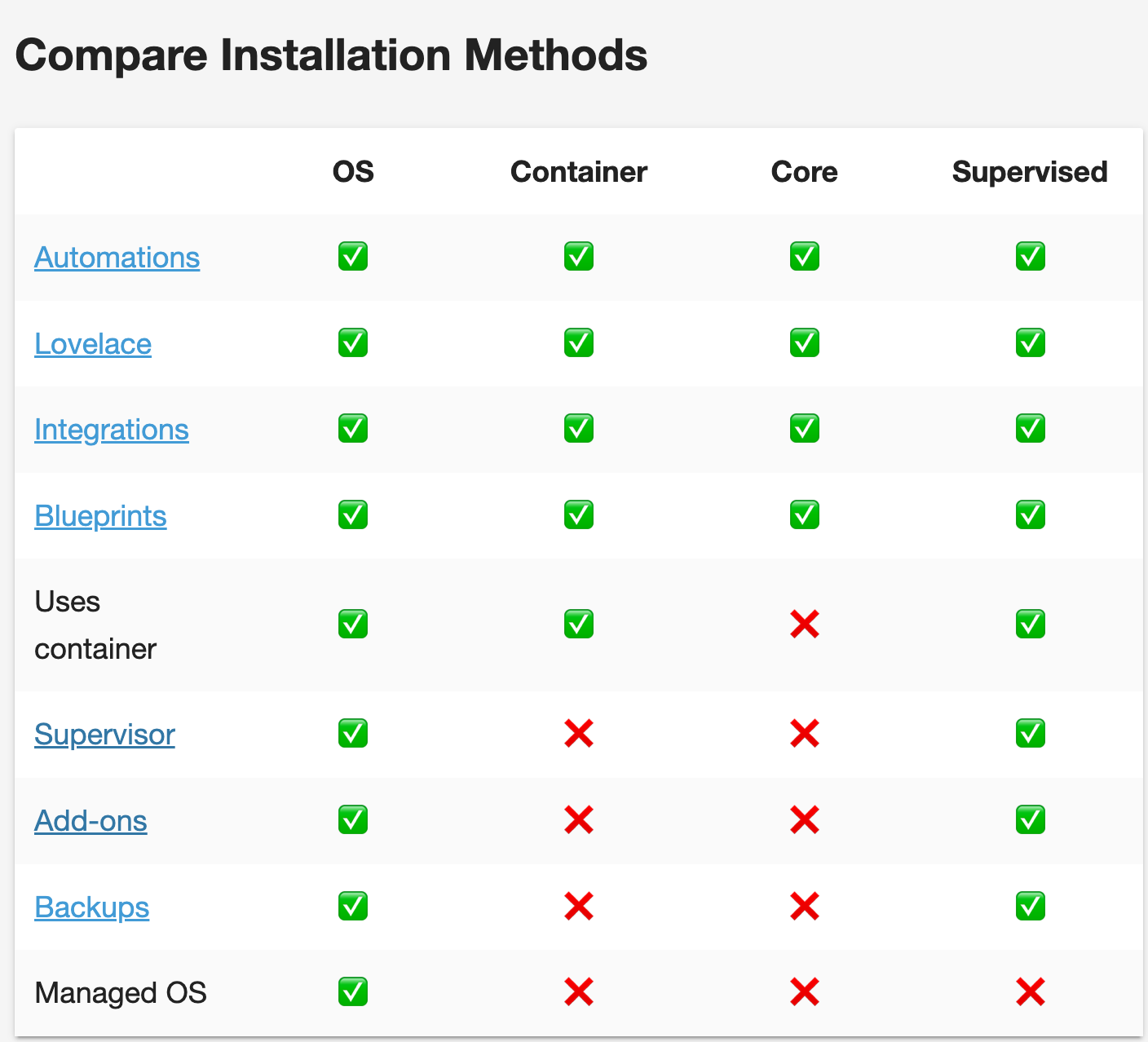The width and height of the screenshot is (1148, 1042).
Task: Click Container green checkmark for Lovelace
Action: point(578,342)
